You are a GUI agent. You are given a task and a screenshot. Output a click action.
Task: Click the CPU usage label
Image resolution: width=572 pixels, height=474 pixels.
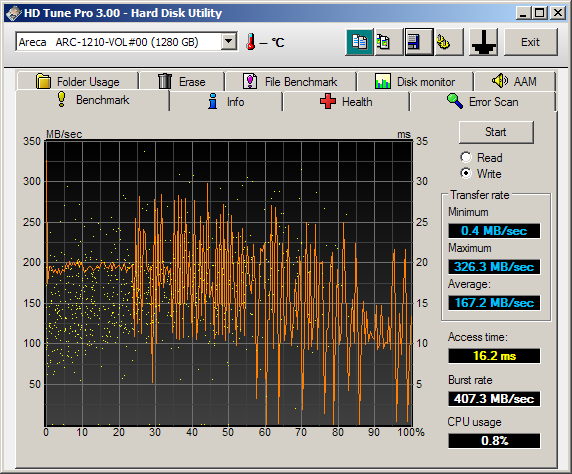point(475,422)
